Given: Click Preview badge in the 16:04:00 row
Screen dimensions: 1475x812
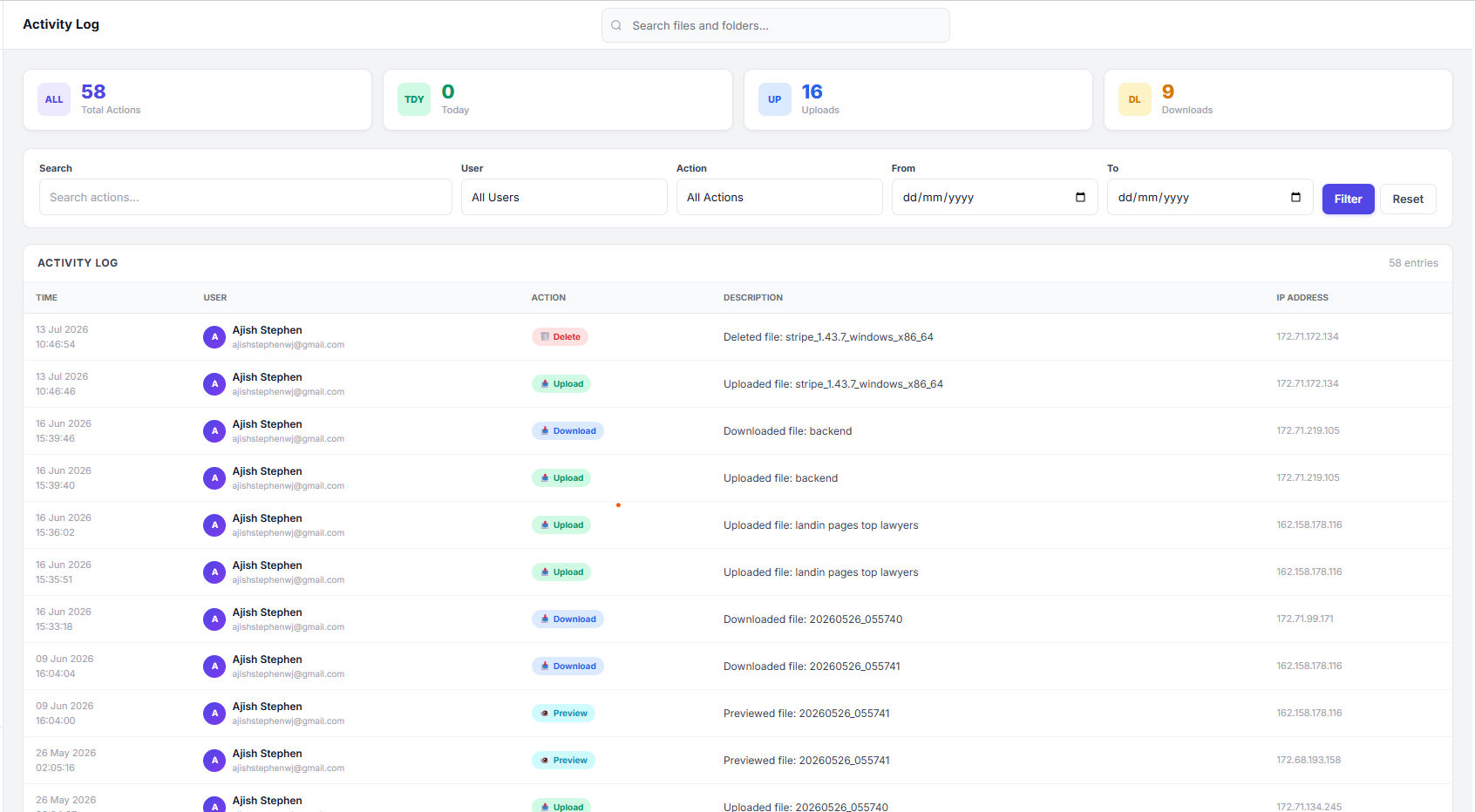Looking at the screenshot, I should pos(563,713).
